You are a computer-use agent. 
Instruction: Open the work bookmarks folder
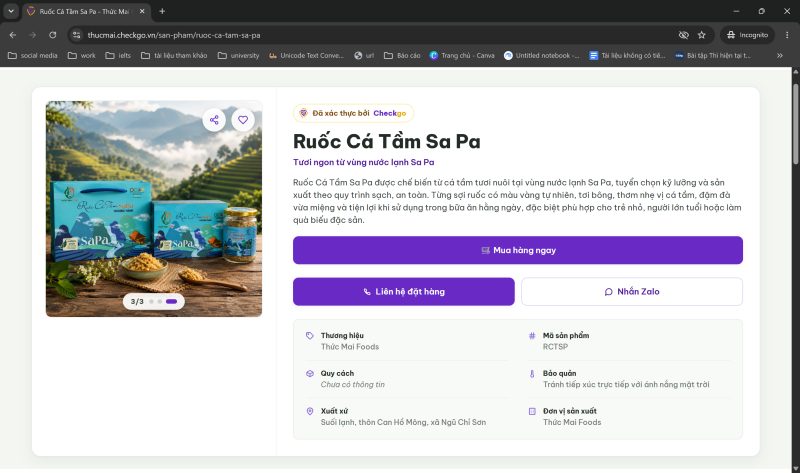coord(82,56)
